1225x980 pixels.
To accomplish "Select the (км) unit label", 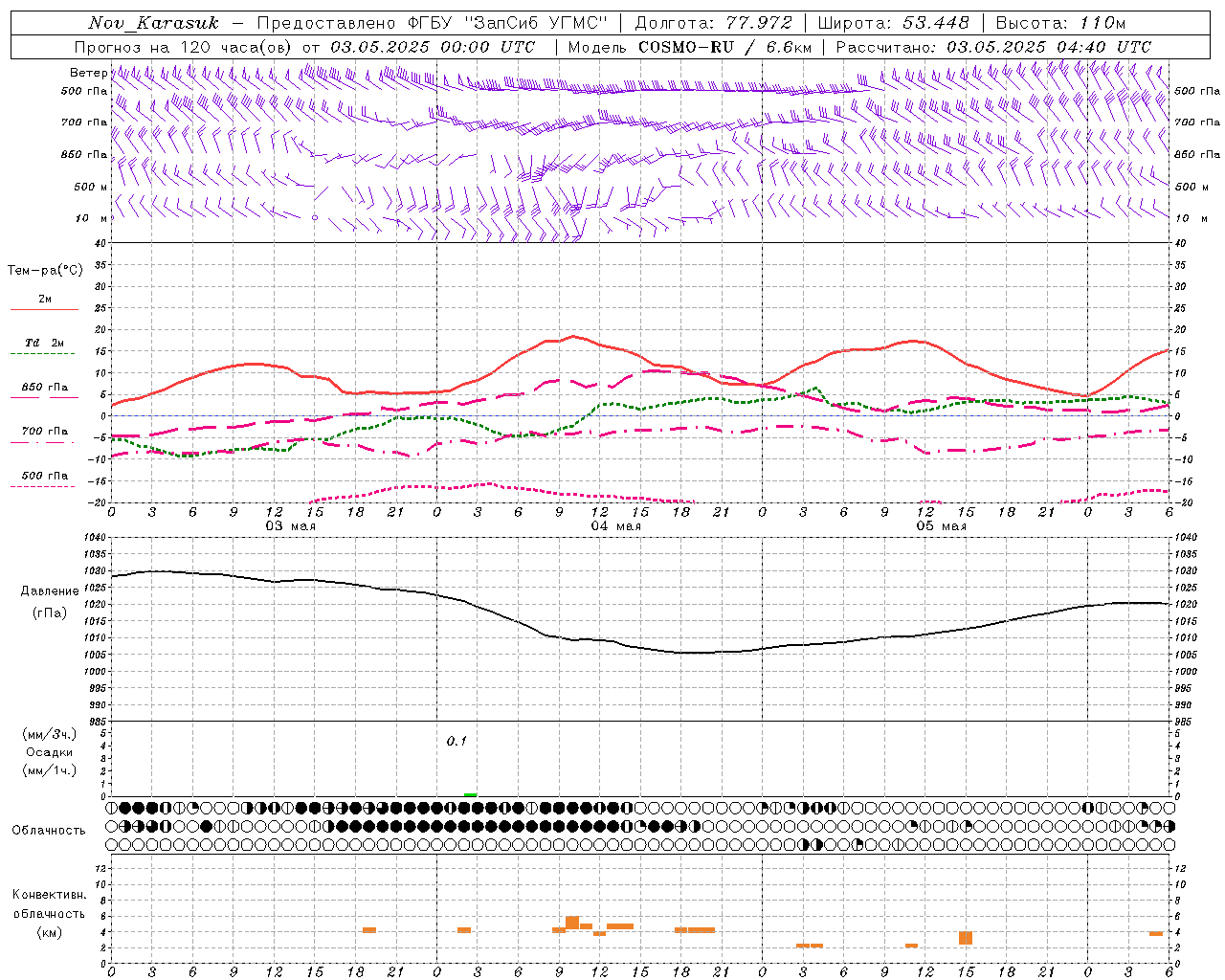I will point(50,932).
